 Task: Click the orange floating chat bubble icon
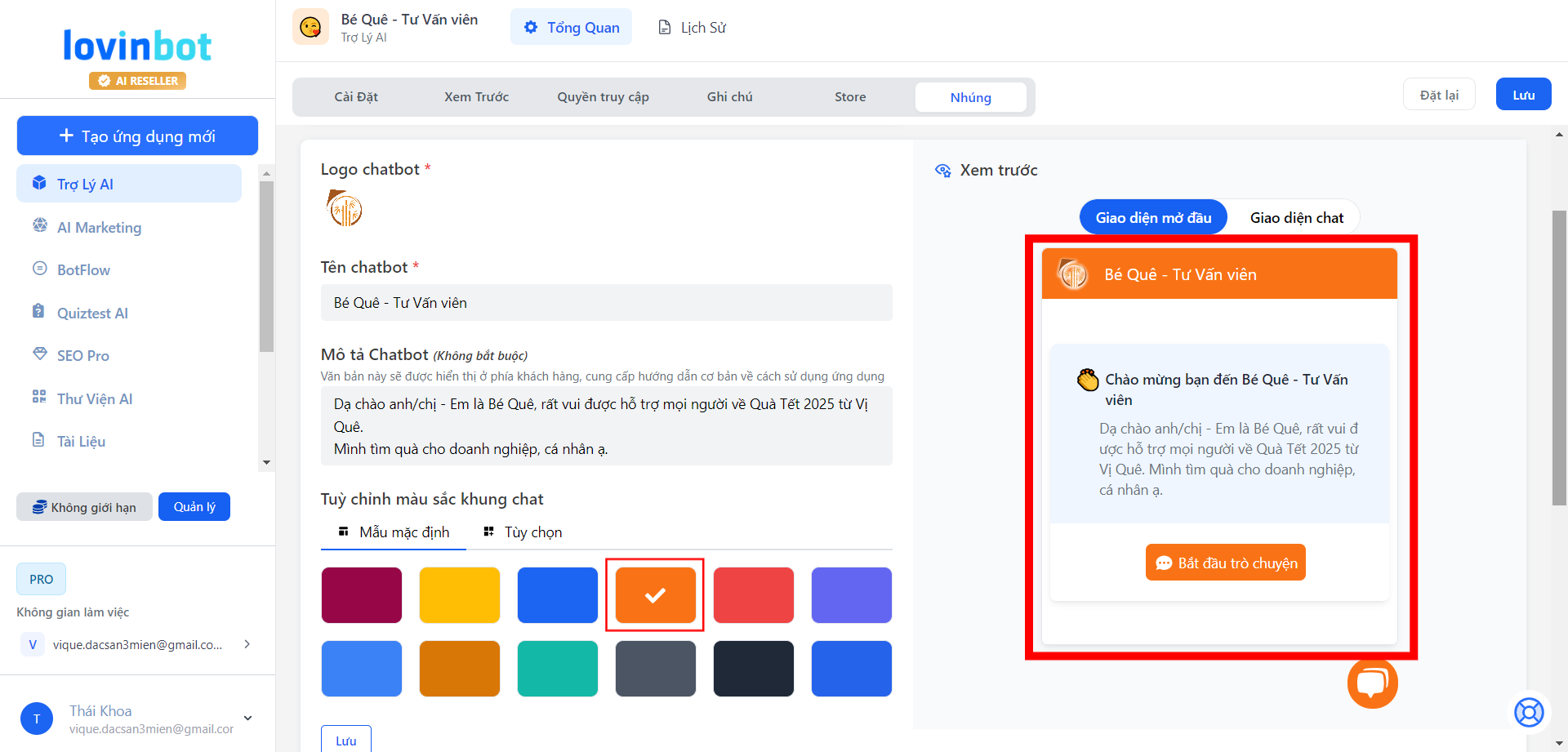pyautogui.click(x=1372, y=683)
